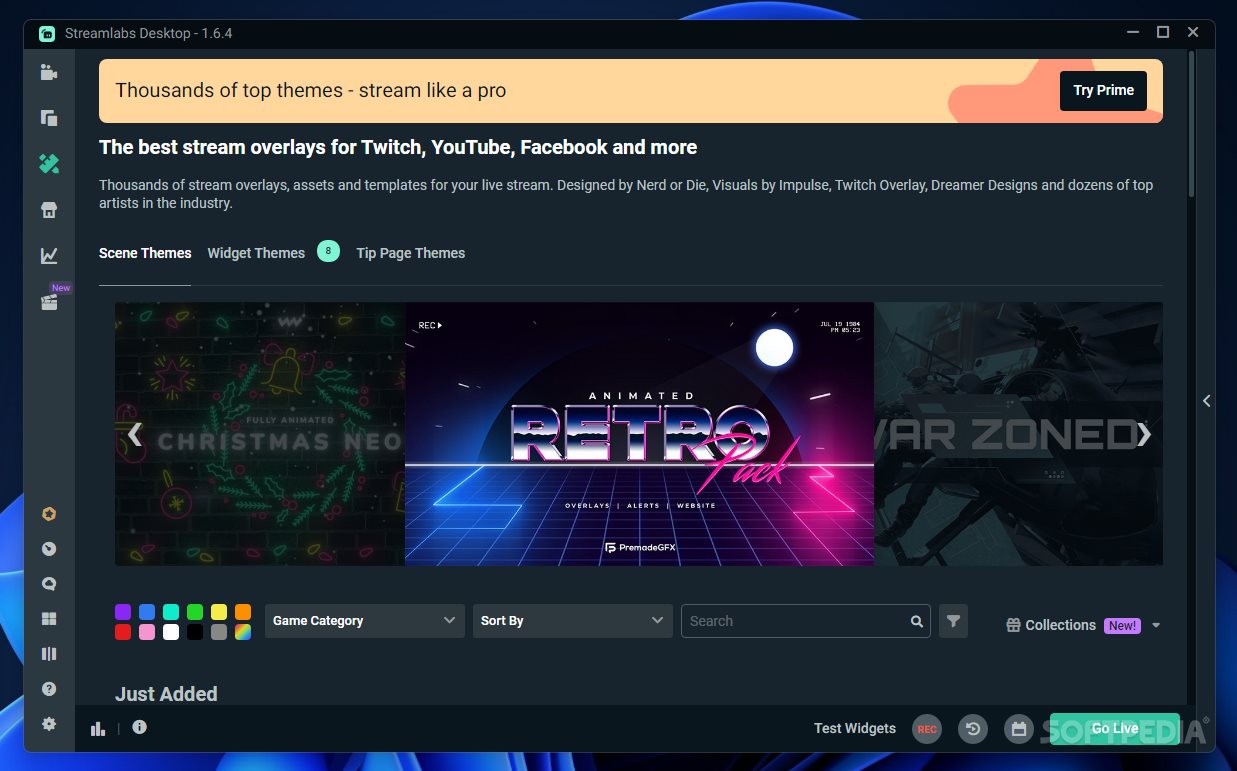Viewport: 1237px width, 771px height.
Task: Expand the Collections dropdown arrow
Action: tap(1156, 626)
